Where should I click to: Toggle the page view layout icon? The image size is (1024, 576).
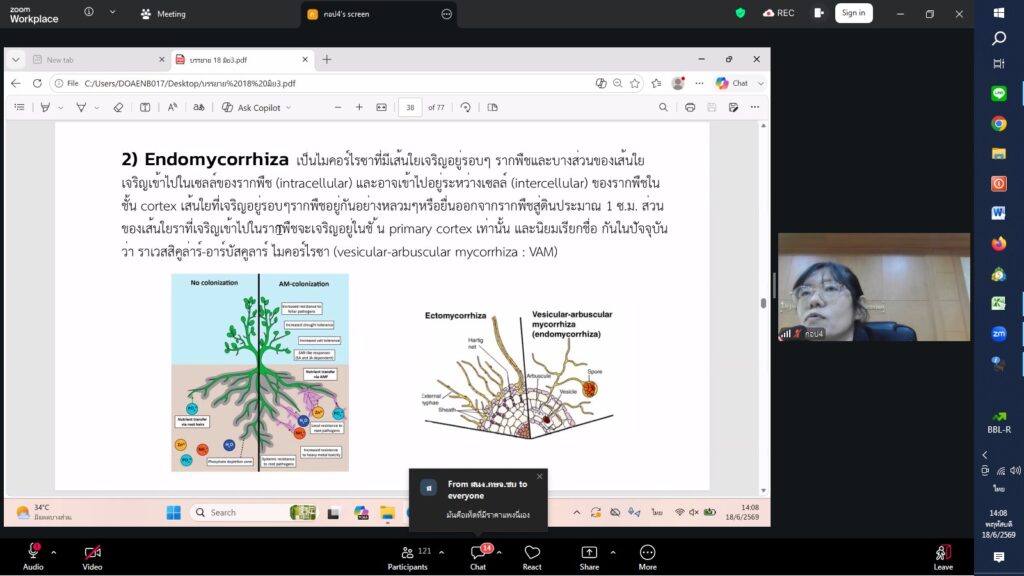pyautogui.click(x=492, y=107)
